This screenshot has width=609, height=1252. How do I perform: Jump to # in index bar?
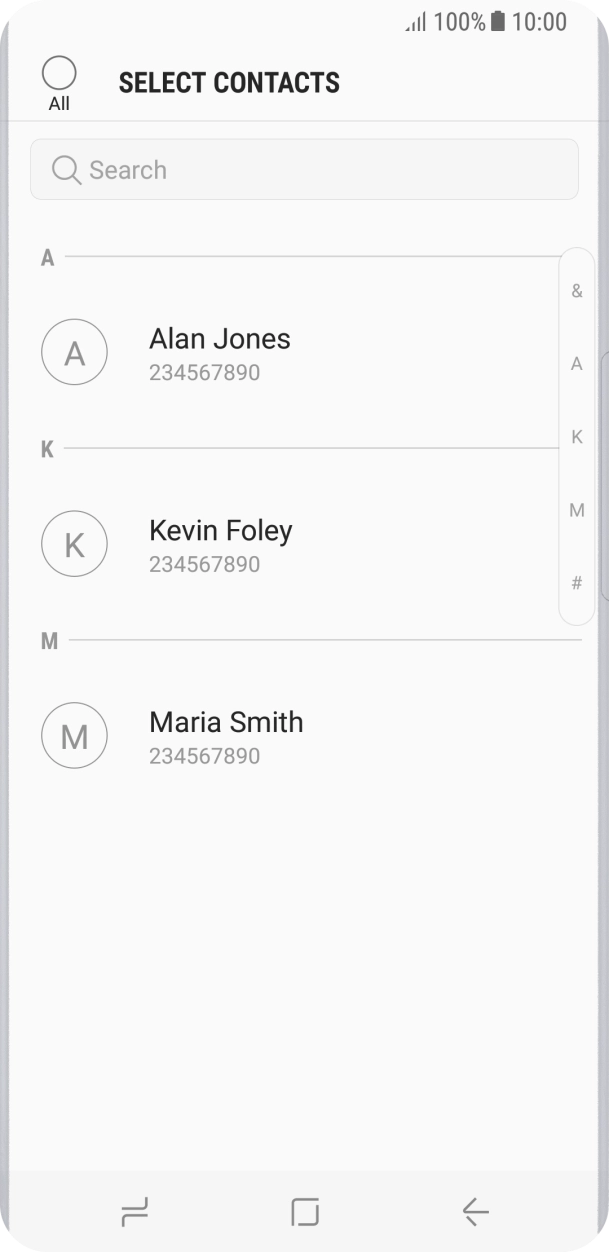point(577,583)
